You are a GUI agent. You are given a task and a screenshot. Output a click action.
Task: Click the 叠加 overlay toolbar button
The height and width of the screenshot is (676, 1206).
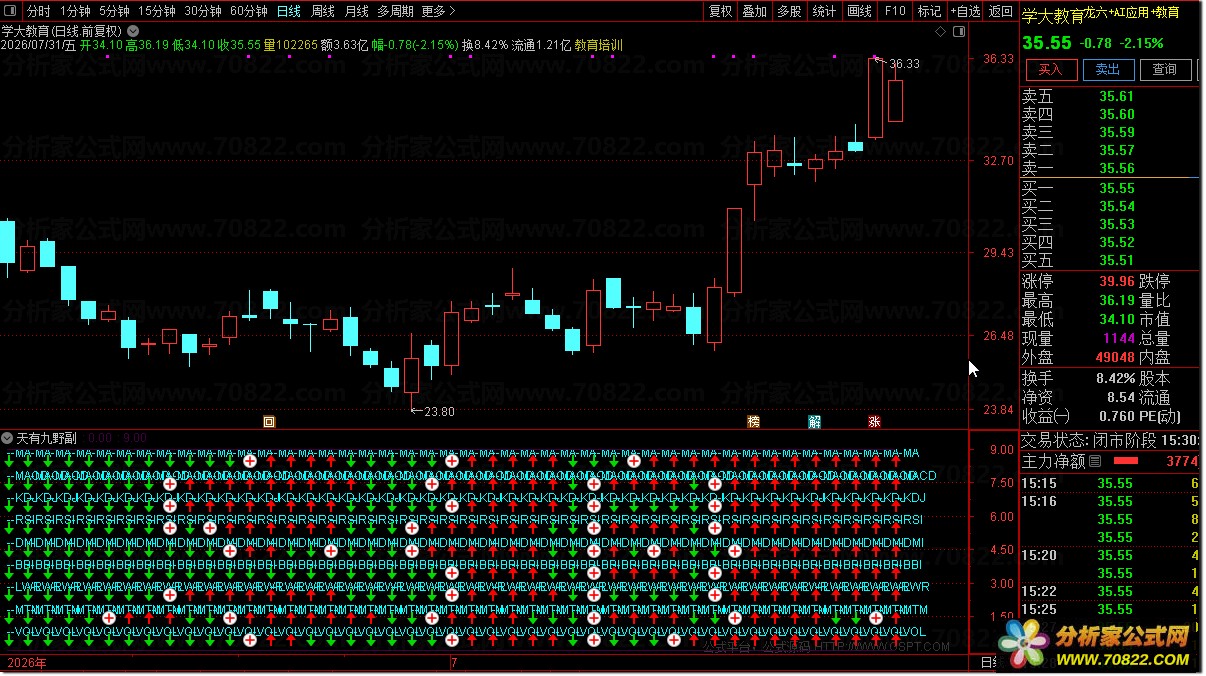(x=755, y=11)
